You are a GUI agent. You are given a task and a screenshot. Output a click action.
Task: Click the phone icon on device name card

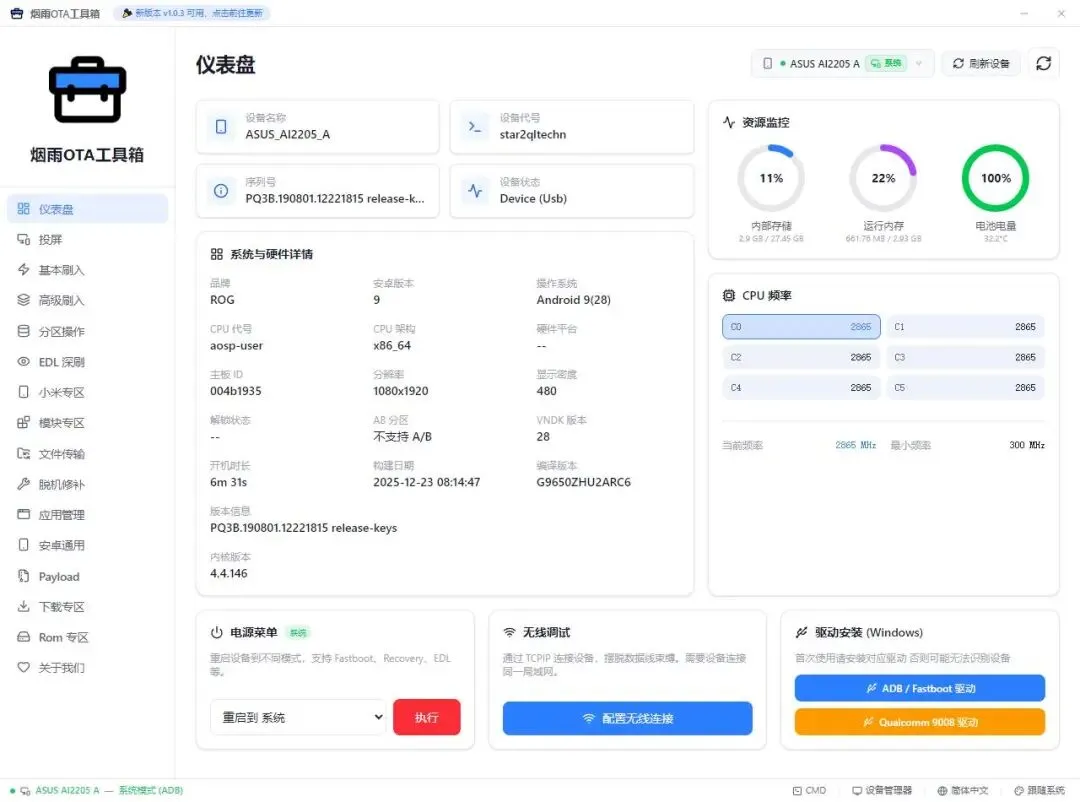point(221,127)
